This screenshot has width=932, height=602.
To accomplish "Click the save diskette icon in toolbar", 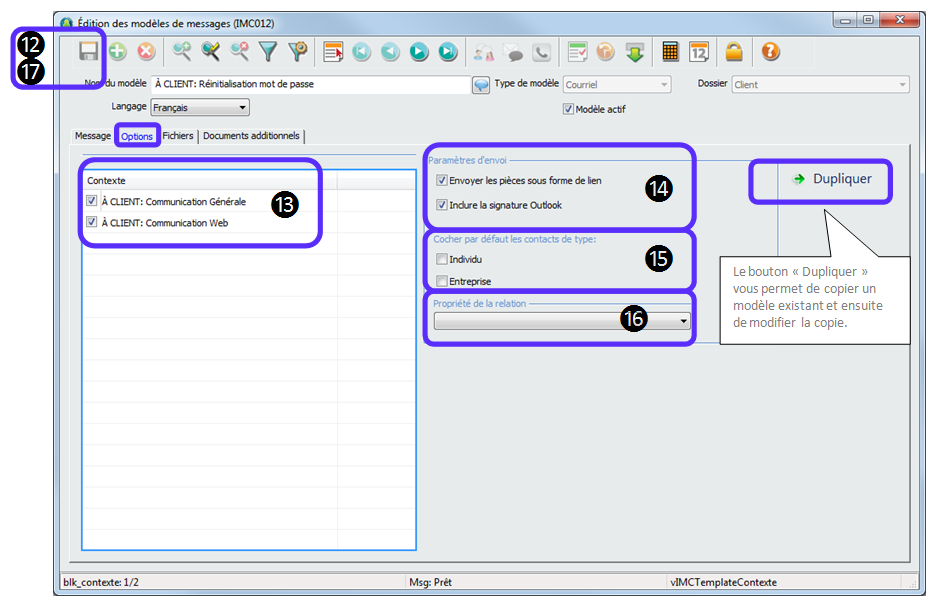I will 89,52.
